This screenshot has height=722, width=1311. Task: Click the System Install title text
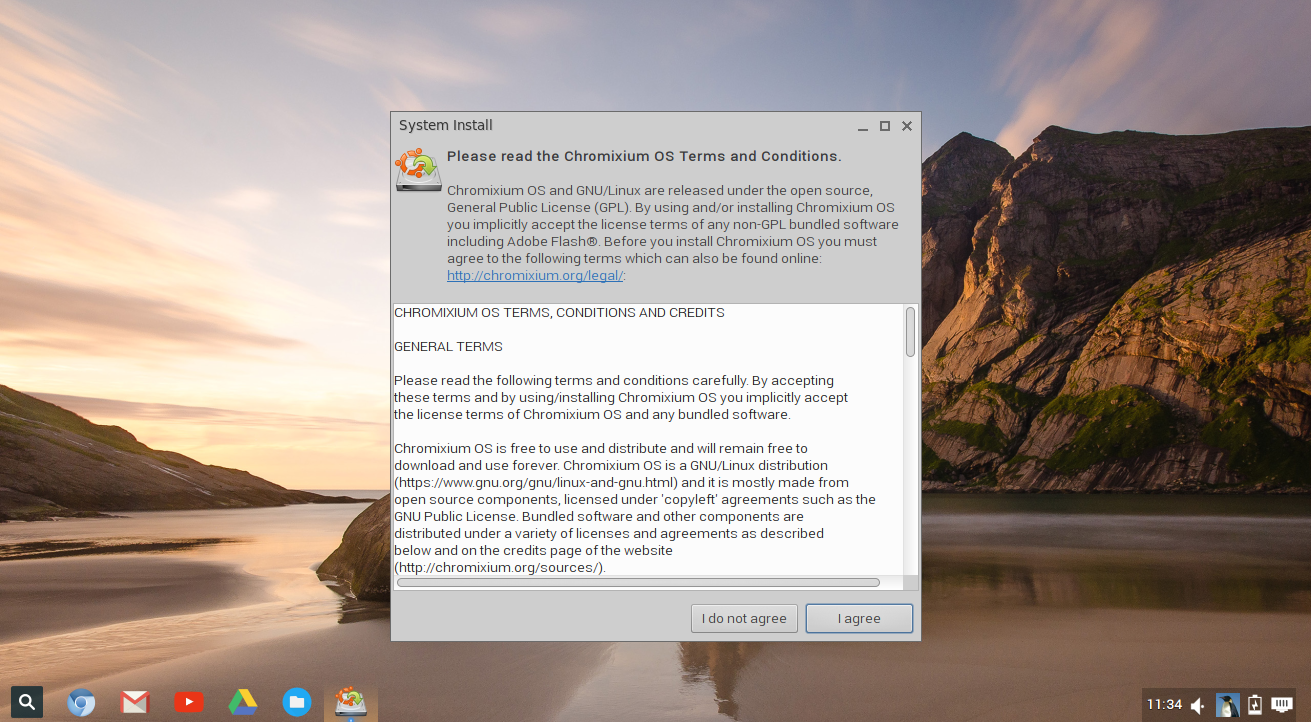point(446,125)
